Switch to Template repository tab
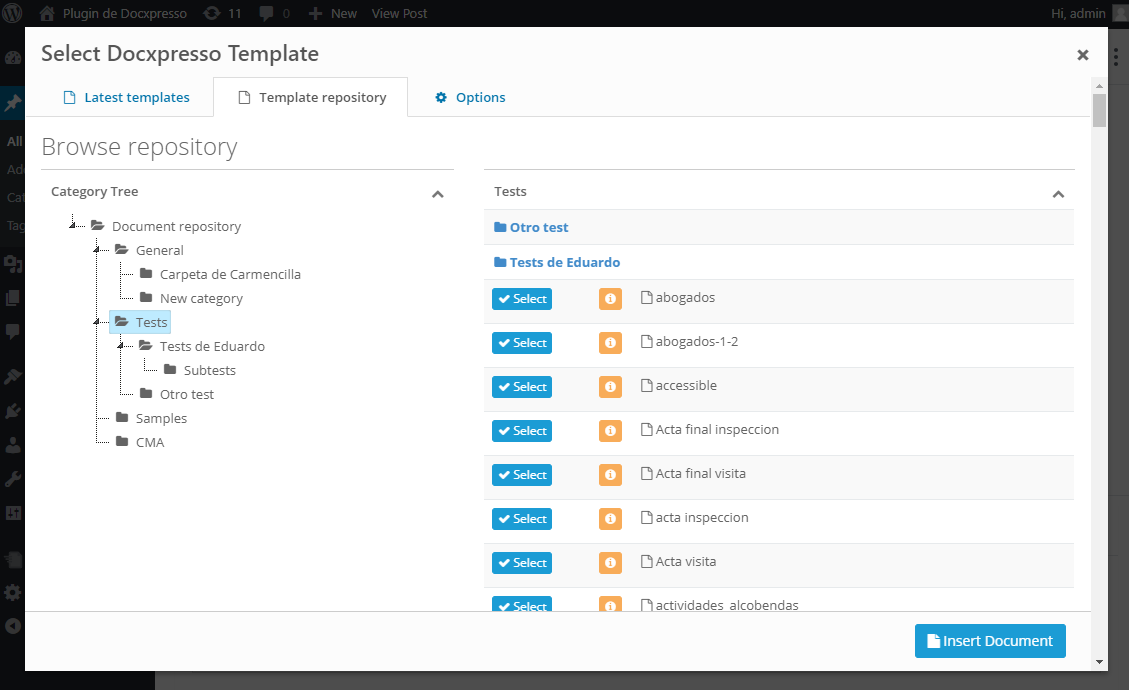 (311, 97)
